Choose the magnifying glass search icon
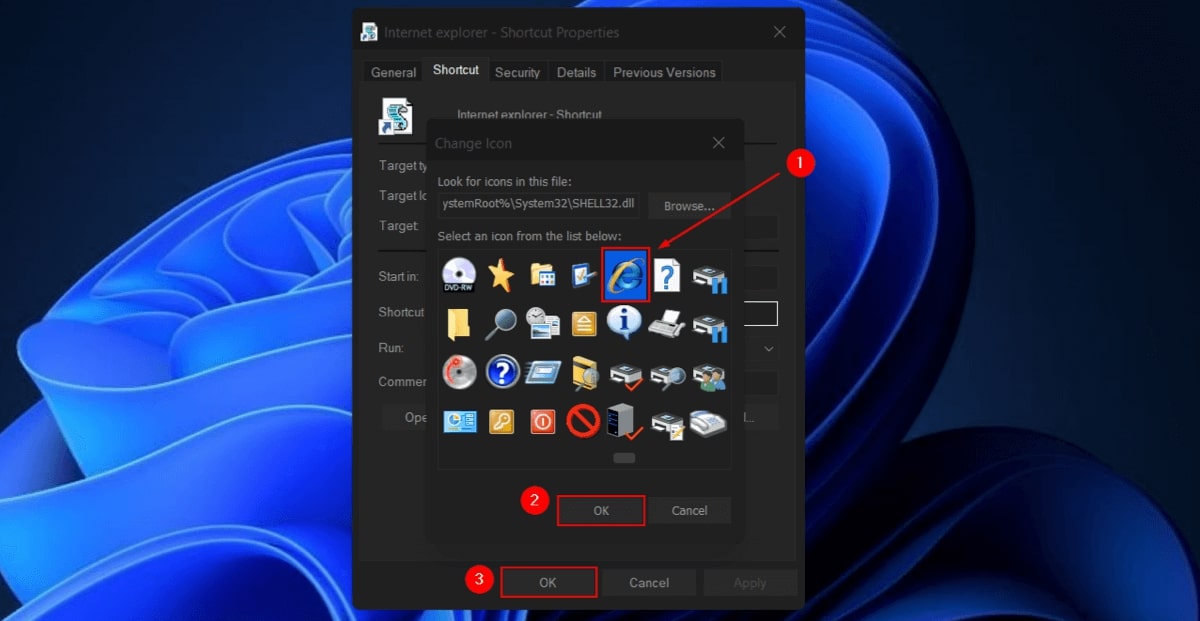The height and width of the screenshot is (621, 1200). [x=502, y=323]
